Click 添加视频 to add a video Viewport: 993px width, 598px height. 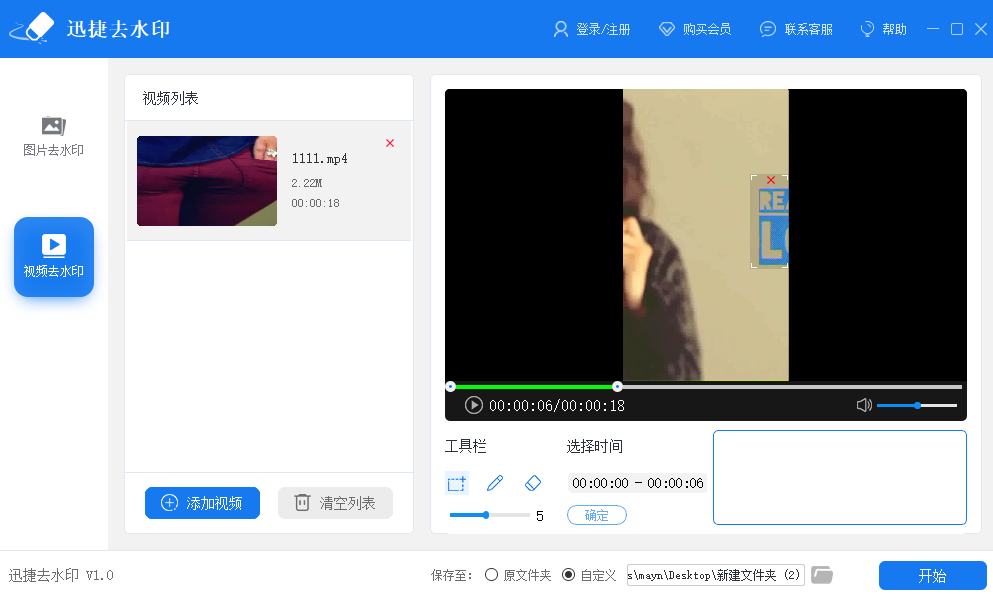click(x=202, y=503)
